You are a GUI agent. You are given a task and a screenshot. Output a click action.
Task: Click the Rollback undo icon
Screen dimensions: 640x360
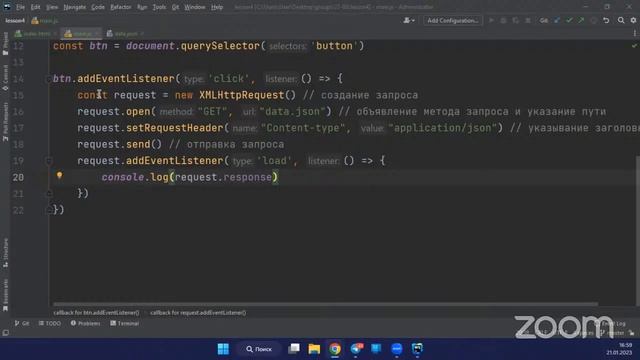606,20
